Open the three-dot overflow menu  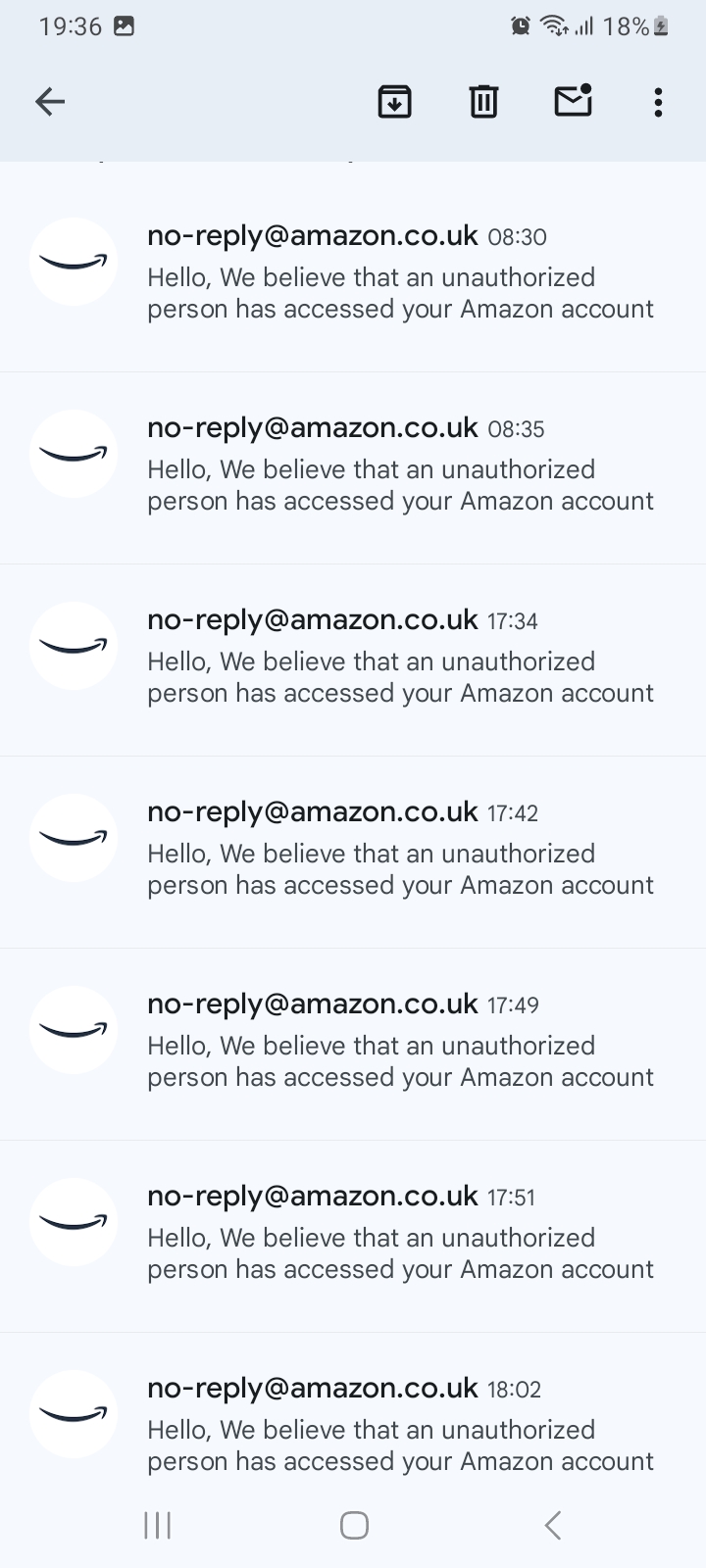658,101
